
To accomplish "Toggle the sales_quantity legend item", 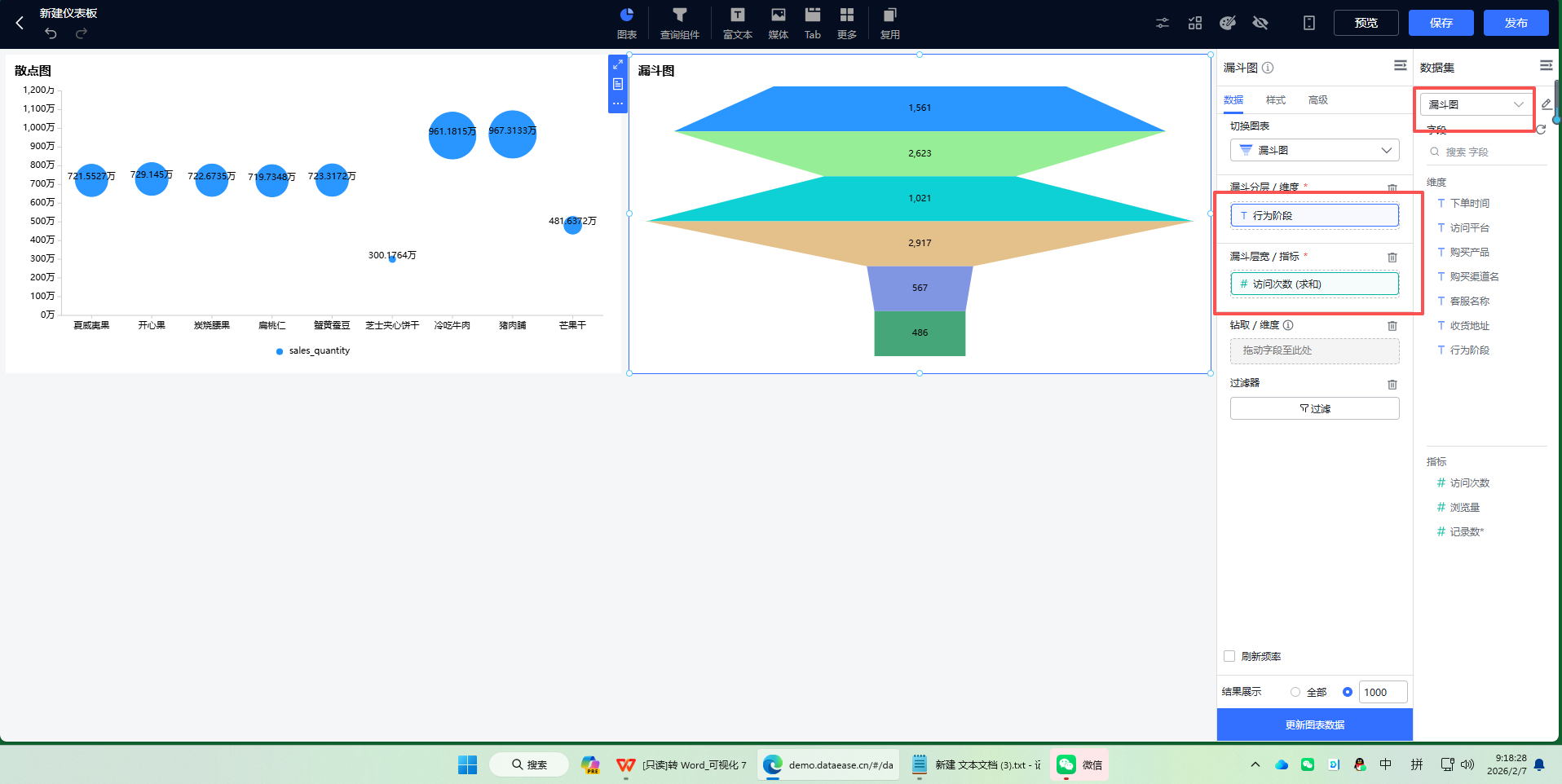I will [313, 350].
